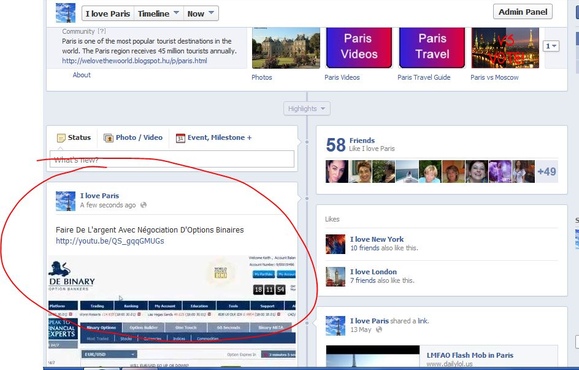Click '7 friends also like this' text
This screenshot has height=370, width=579.
[x=382, y=280]
